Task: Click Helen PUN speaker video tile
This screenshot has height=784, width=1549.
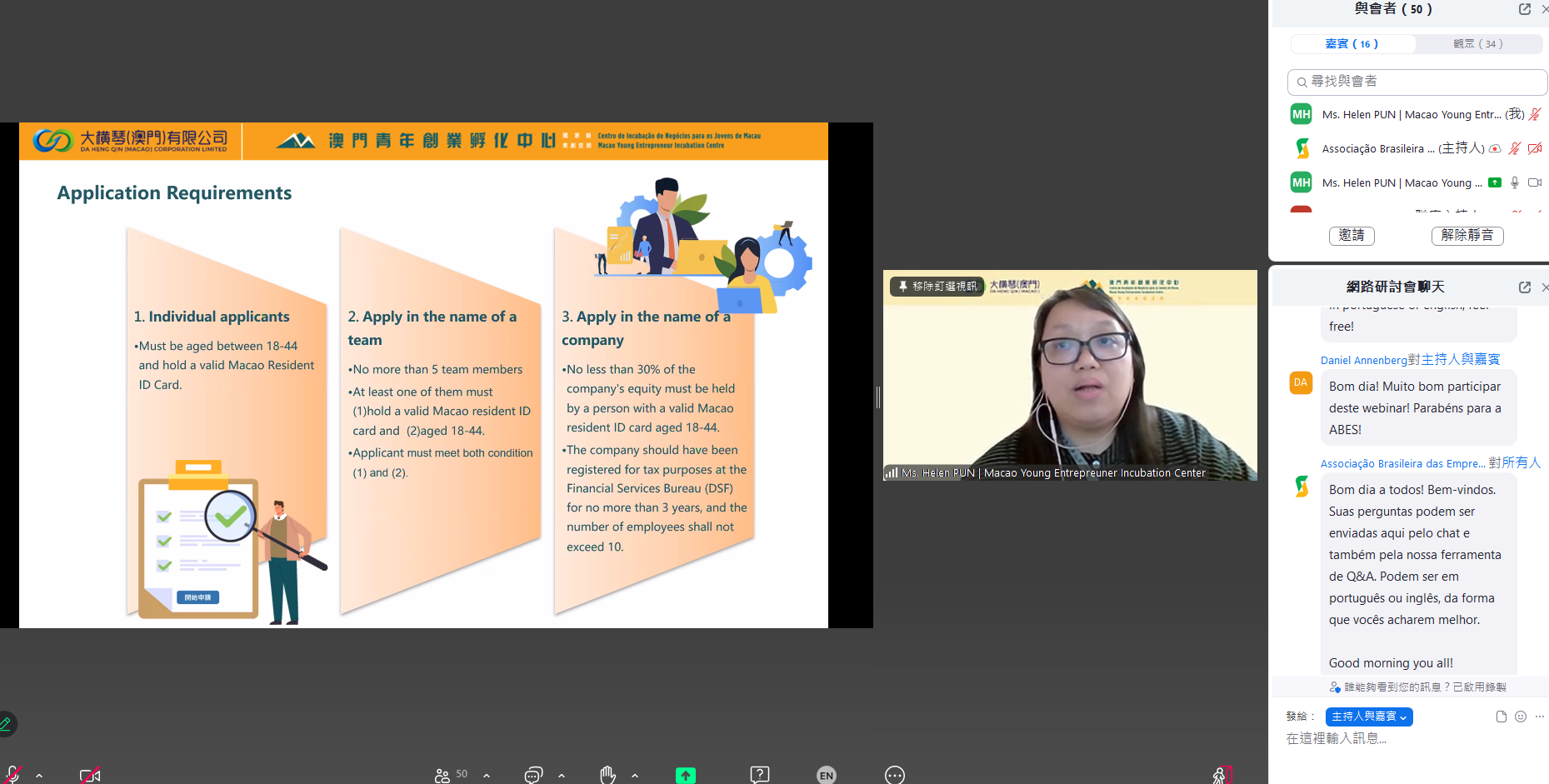Action: (1070, 375)
